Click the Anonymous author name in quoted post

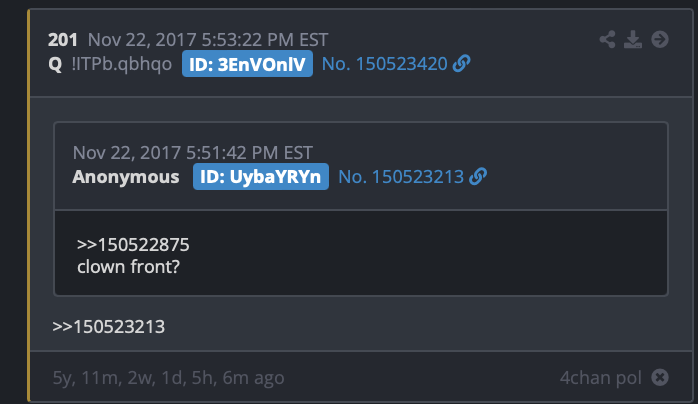[126, 177]
